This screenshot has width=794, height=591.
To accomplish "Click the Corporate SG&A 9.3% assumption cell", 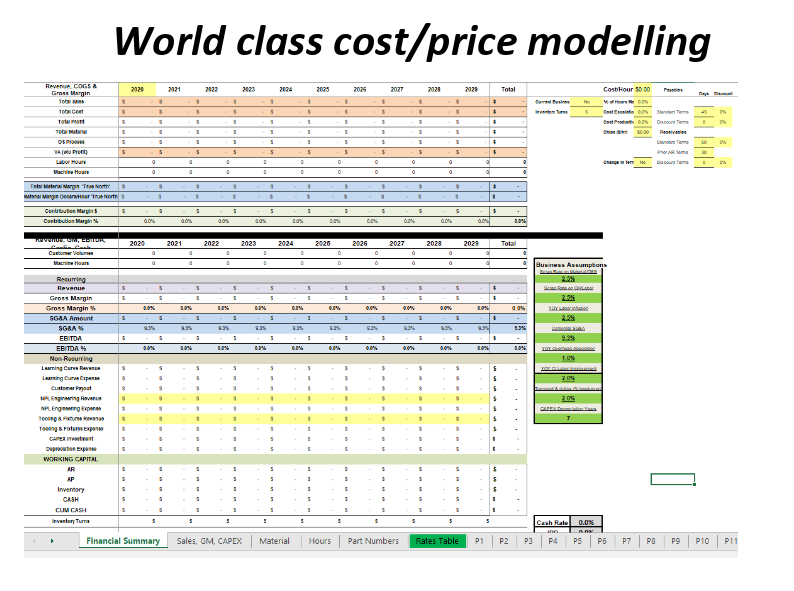I will 568,339.
